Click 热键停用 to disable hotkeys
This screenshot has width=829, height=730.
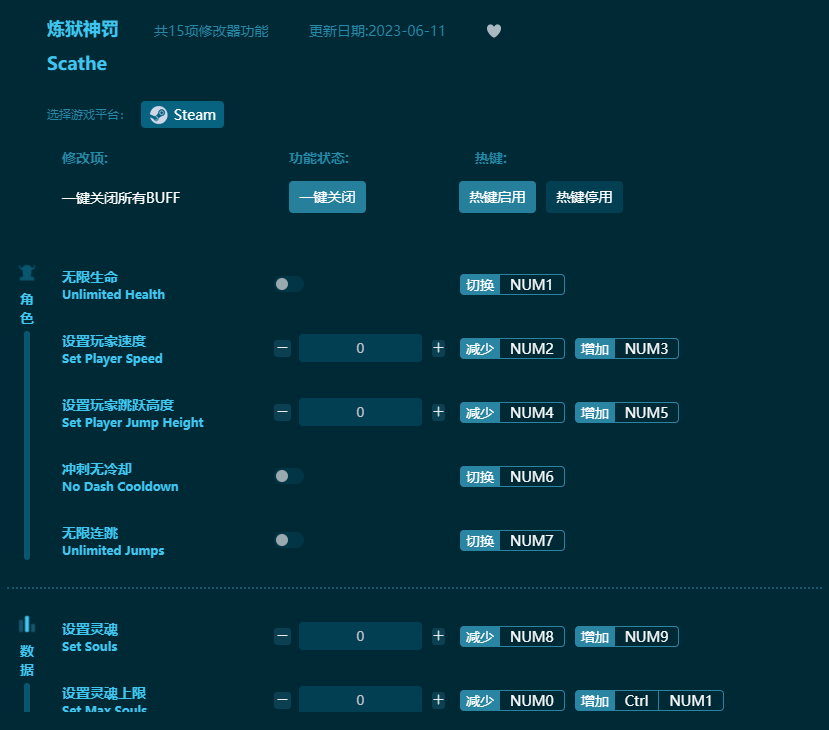point(584,197)
